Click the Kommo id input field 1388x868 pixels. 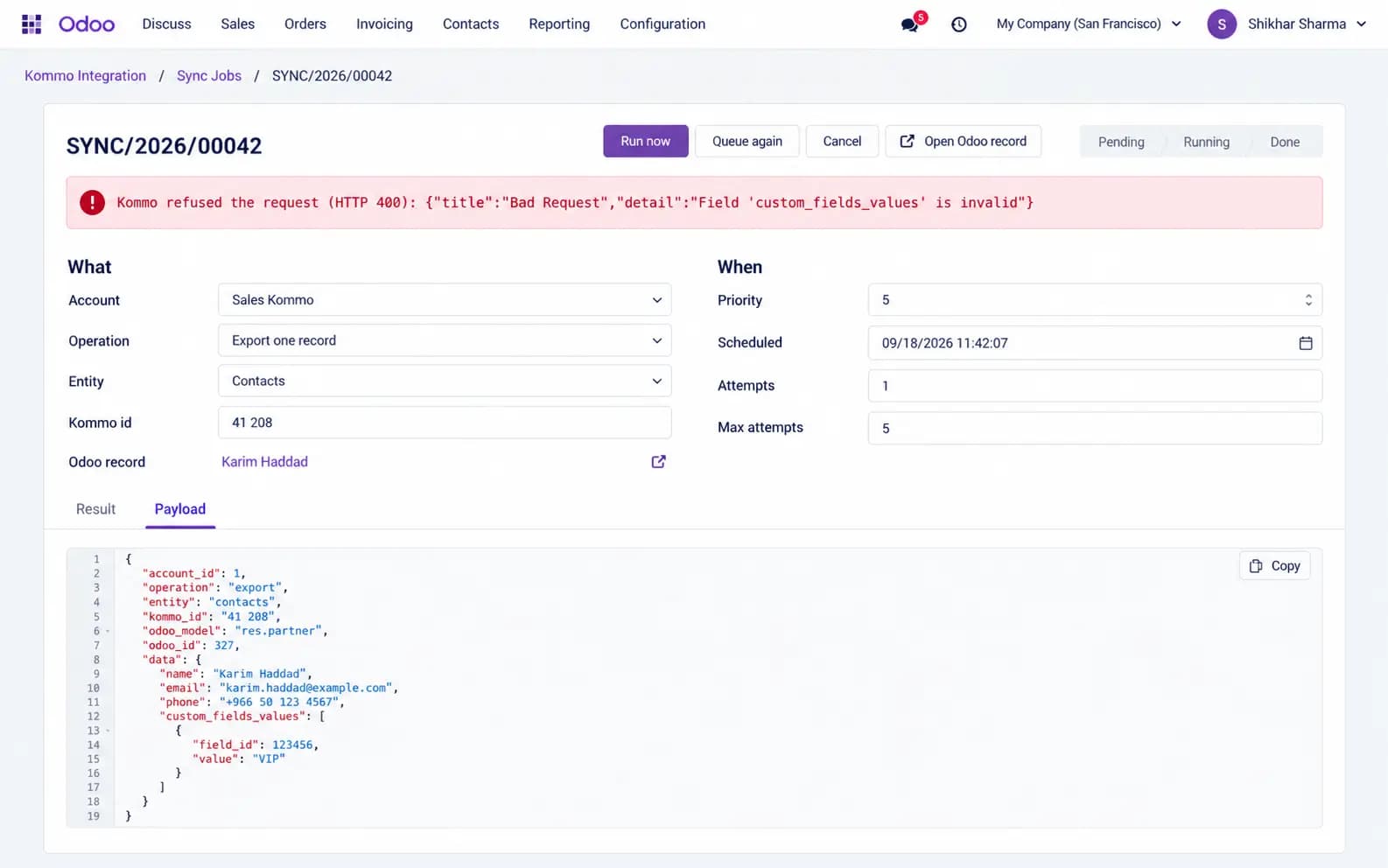[445, 423]
